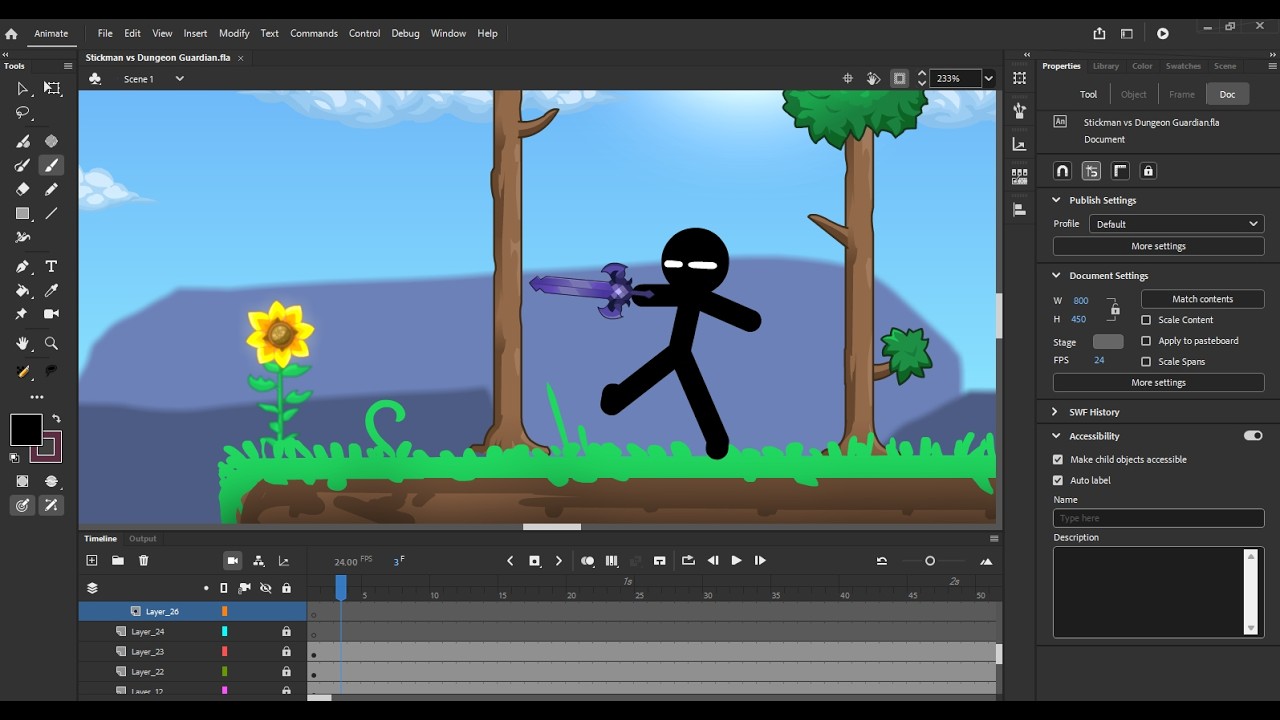This screenshot has height=720, width=1280.
Task: Select the Rectangle tool
Action: pyautogui.click(x=22, y=213)
